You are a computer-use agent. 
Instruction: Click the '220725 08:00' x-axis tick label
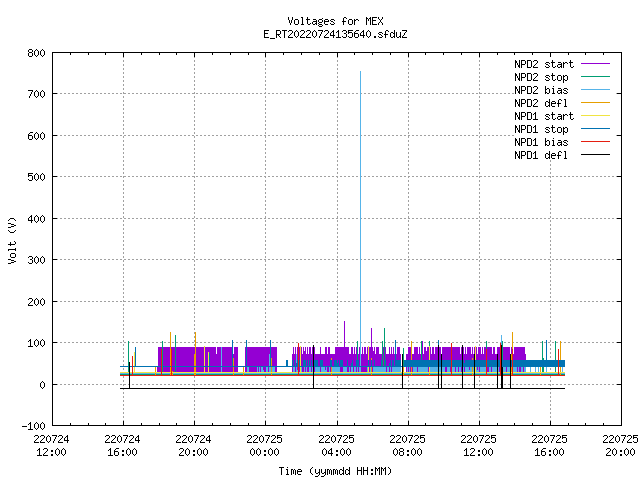407,446
